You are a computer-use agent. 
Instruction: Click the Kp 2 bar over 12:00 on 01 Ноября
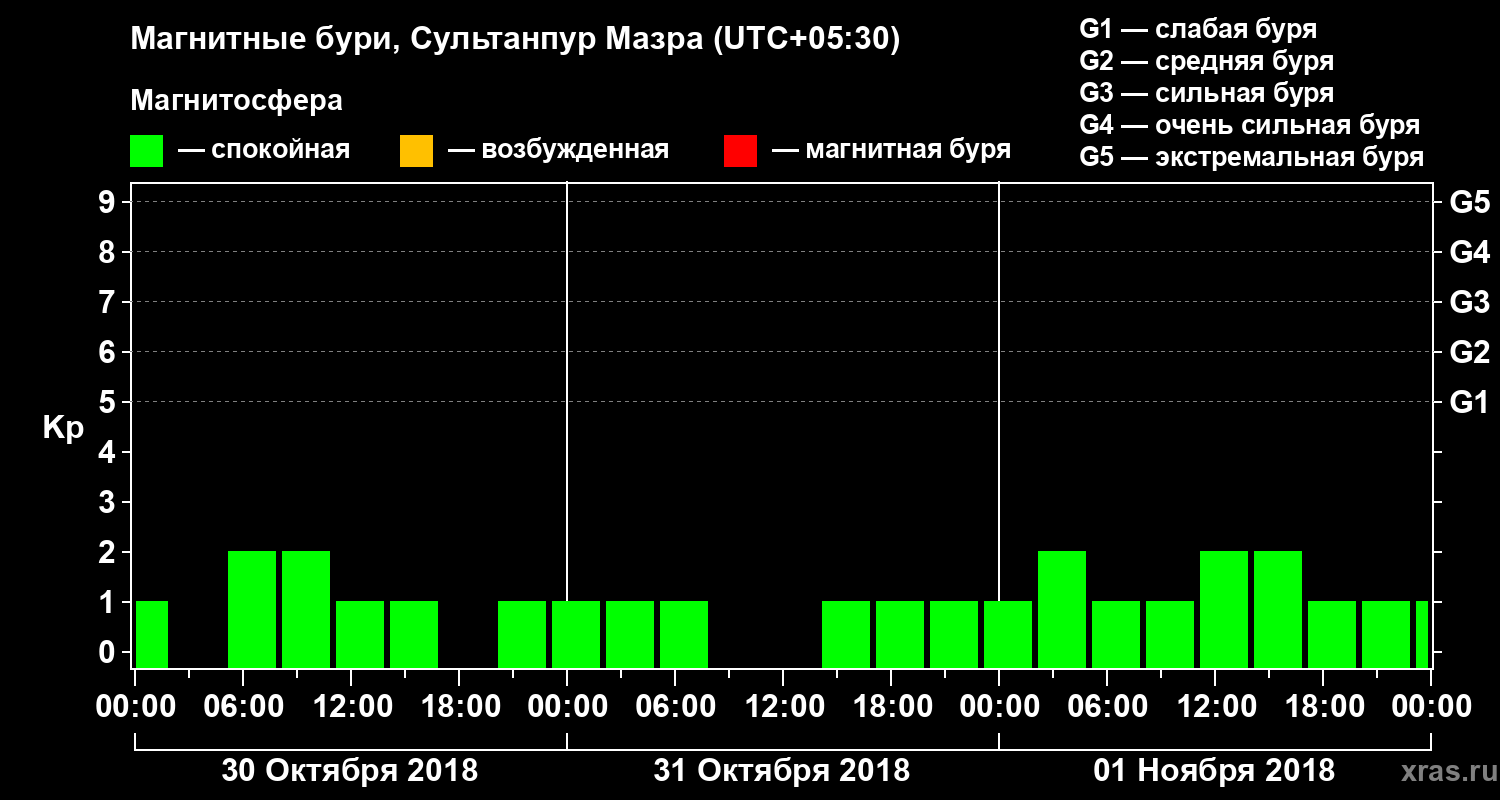tap(1224, 609)
